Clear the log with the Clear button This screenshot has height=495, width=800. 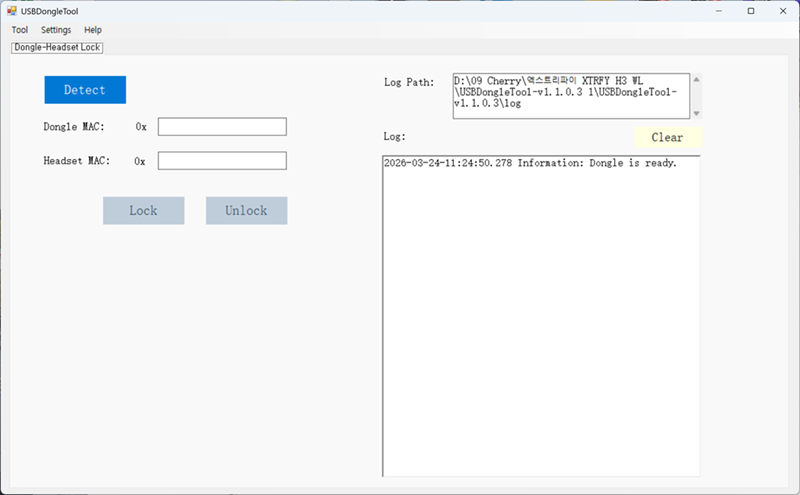coord(667,137)
